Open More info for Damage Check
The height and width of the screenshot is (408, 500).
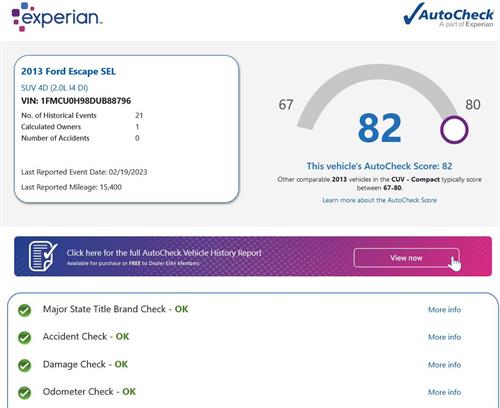(444, 365)
